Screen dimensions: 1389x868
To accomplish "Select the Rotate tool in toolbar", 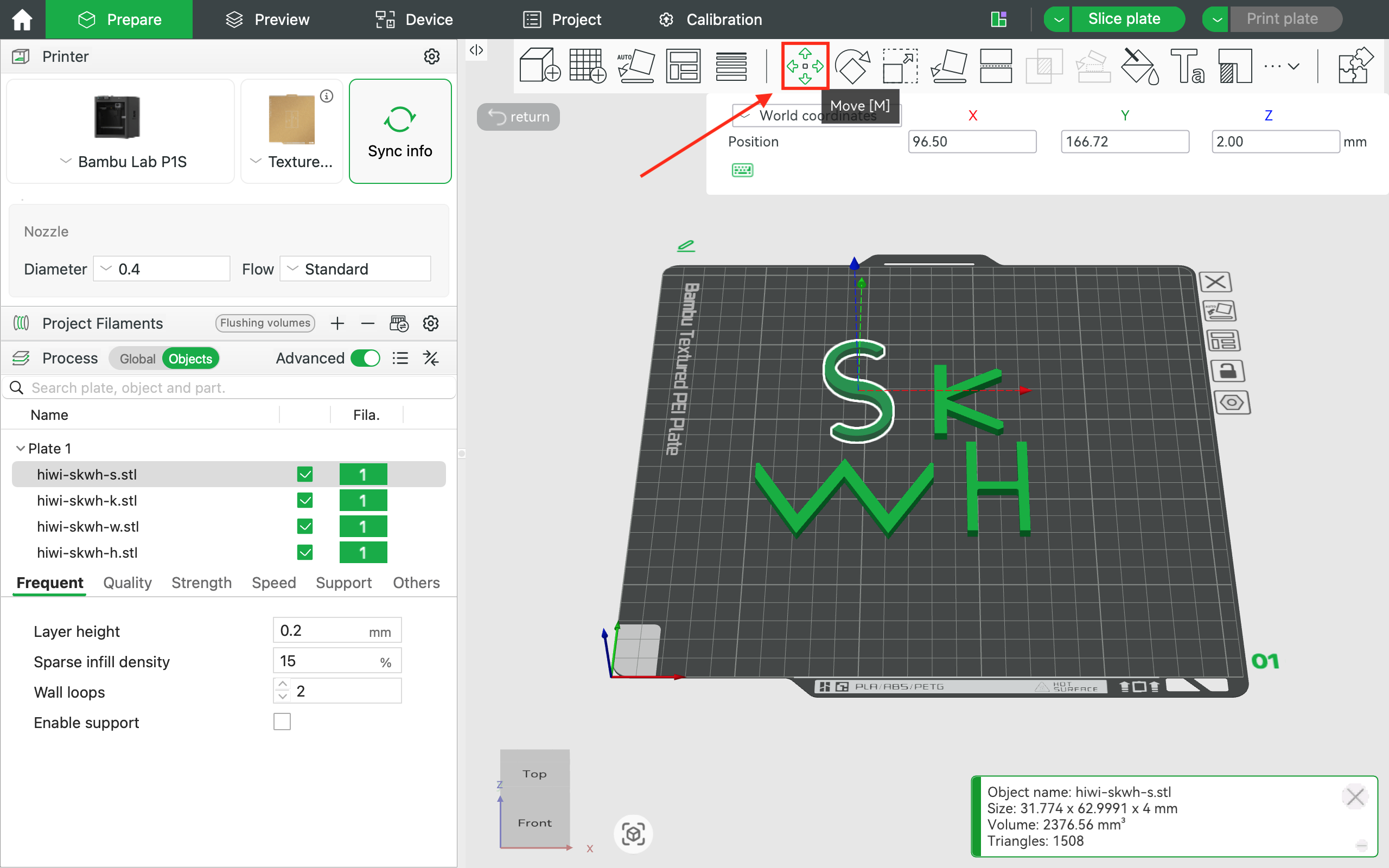I will pyautogui.click(x=852, y=66).
